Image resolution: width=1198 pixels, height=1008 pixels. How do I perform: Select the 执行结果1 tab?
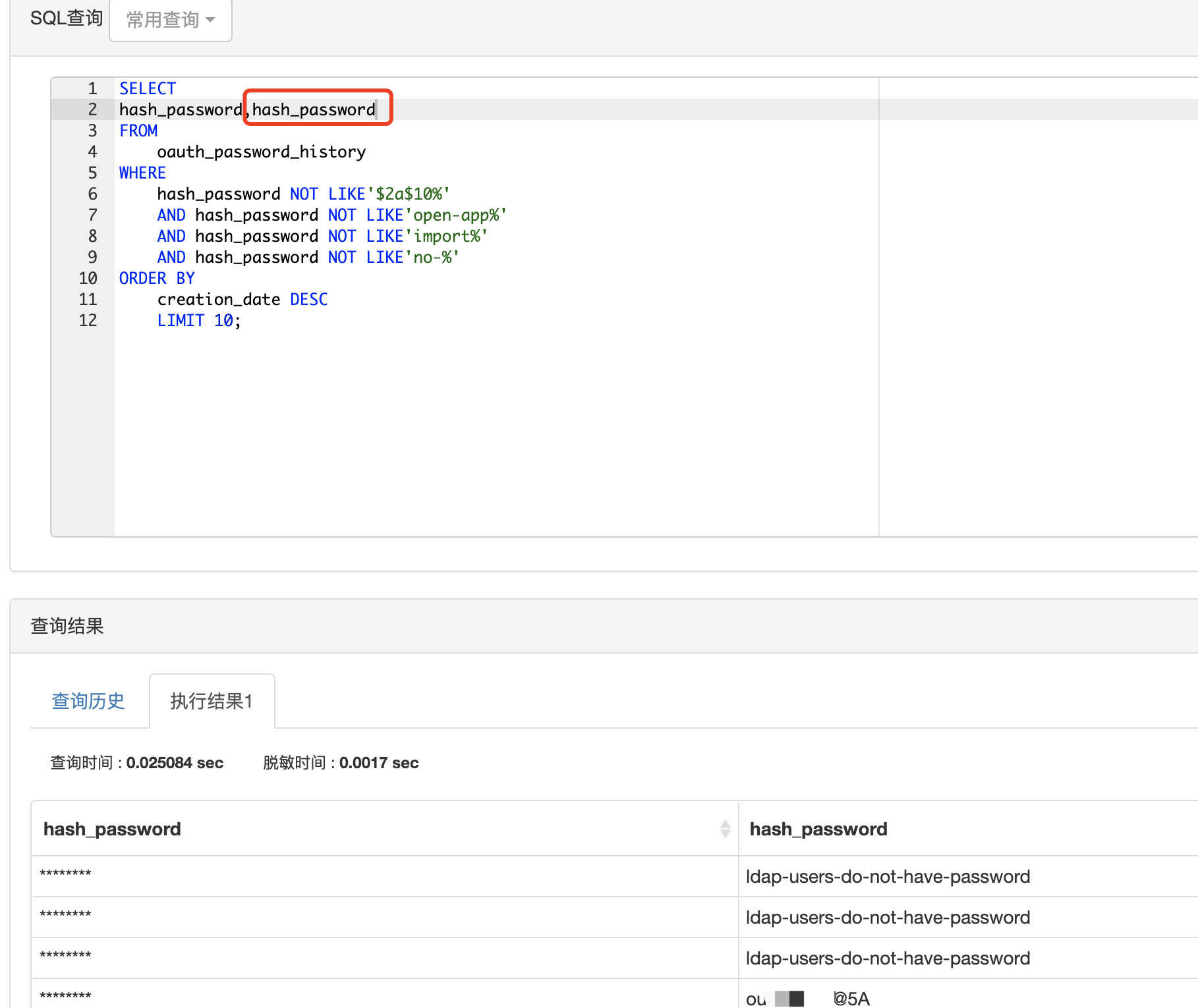coord(211,701)
